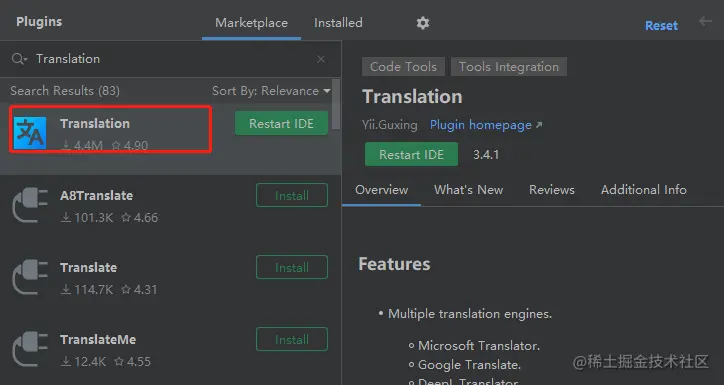Open the plugins settings gear icon
This screenshot has height=385, width=724.
click(x=422, y=23)
